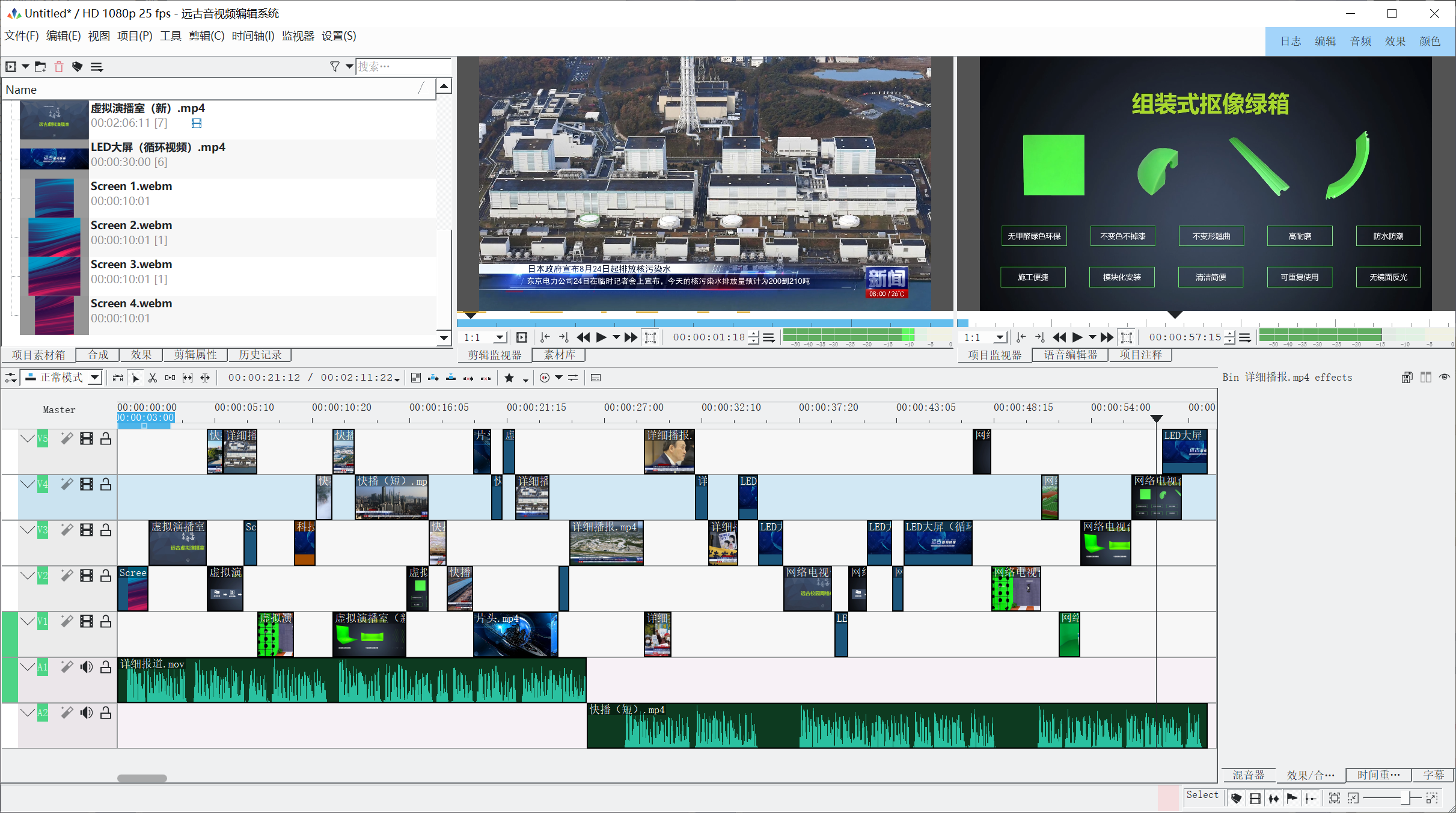This screenshot has width=1456, height=813.
Task: Click the track compositing mode icon
Action: pyautogui.click(x=415, y=378)
